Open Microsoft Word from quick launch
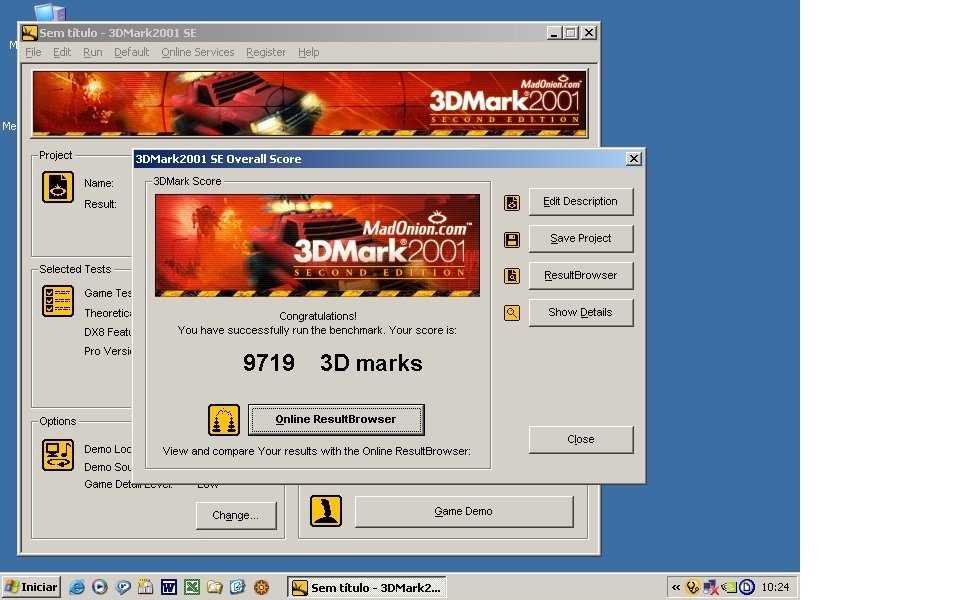957x600 pixels. click(x=168, y=587)
